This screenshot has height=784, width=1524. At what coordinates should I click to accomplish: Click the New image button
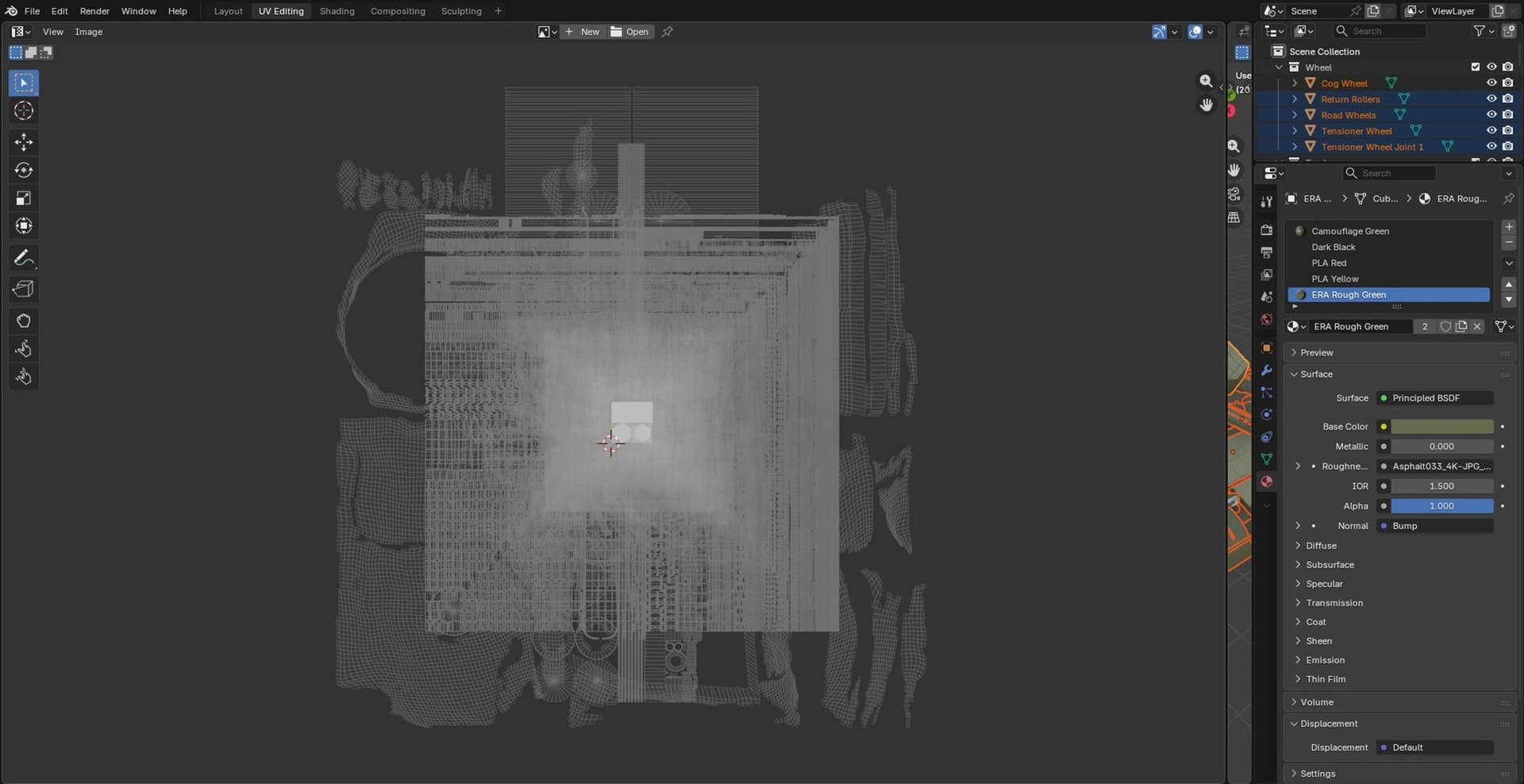pos(583,32)
